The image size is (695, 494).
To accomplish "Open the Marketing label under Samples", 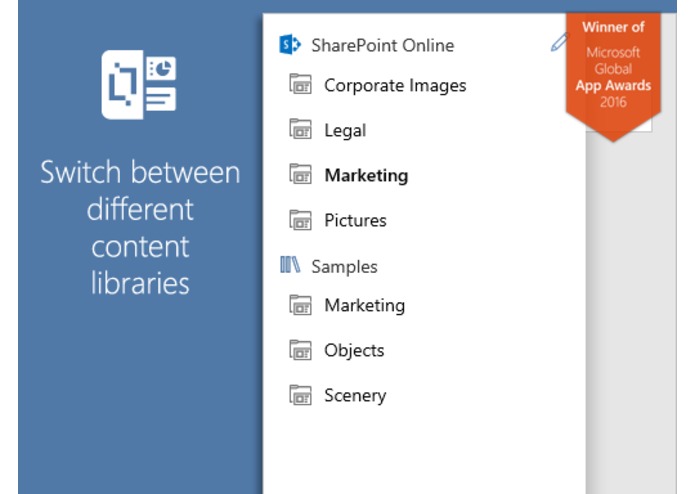I will click(364, 306).
